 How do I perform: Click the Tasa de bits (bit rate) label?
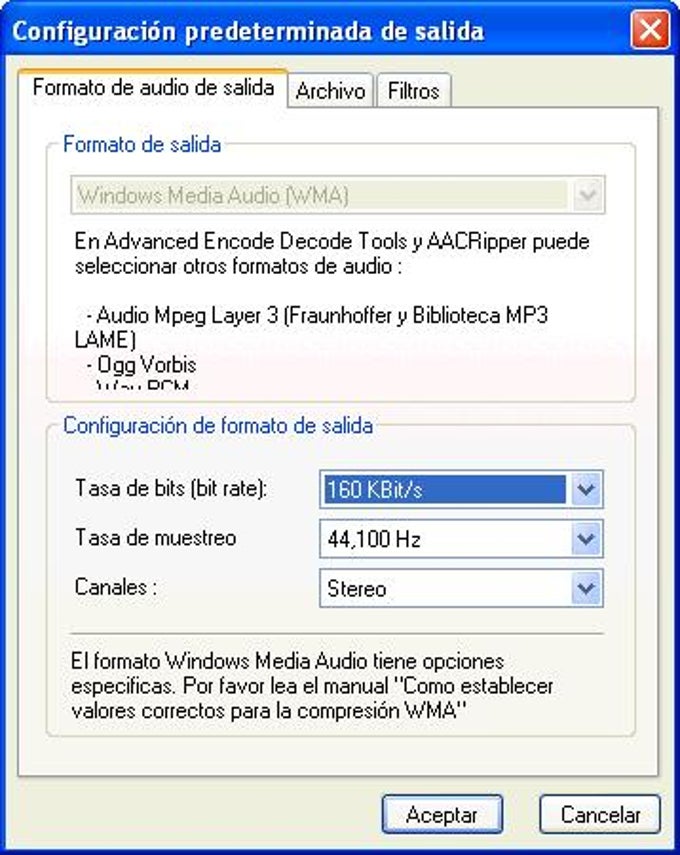pos(171,488)
